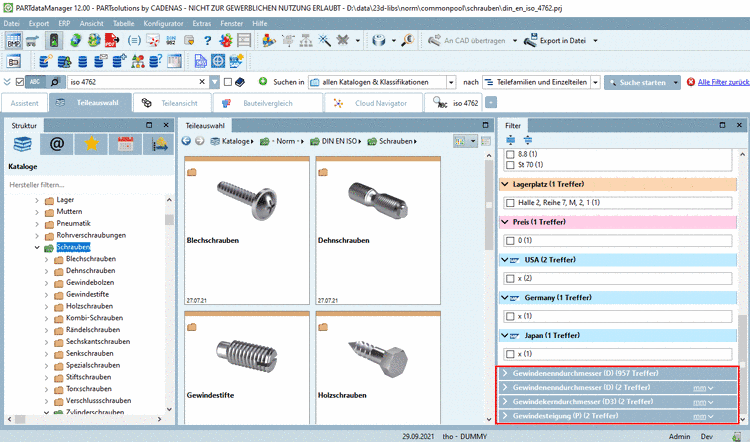Switch to the Bauteilvergleich tab

pyautogui.click(x=267, y=103)
